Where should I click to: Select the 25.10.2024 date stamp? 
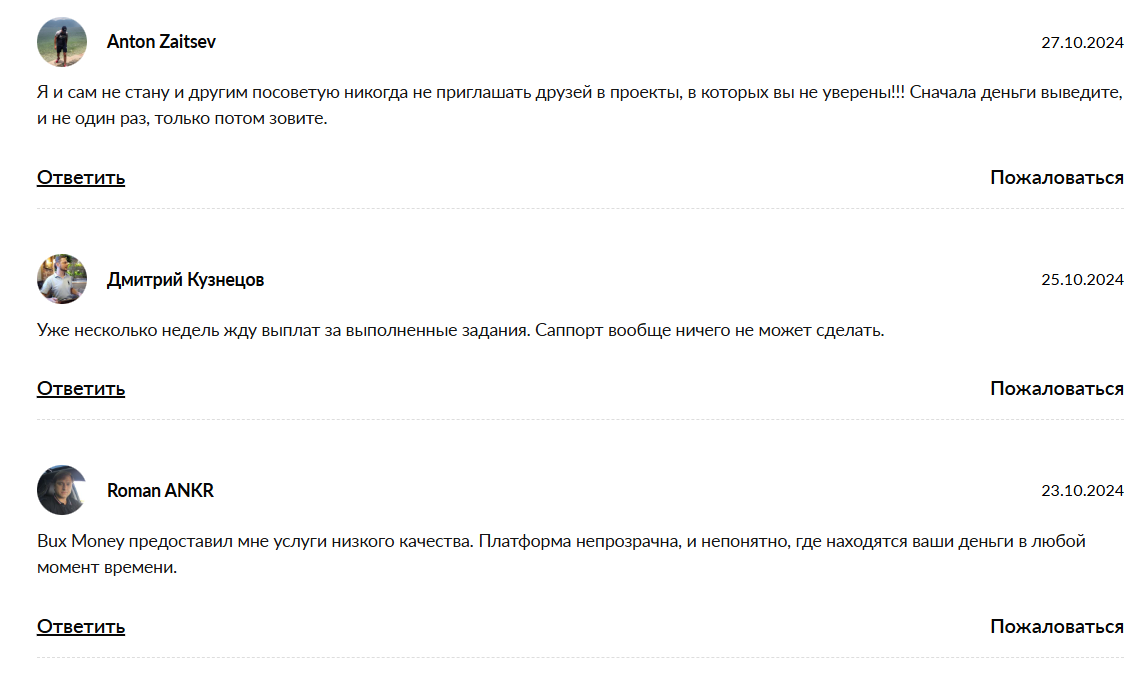tap(1082, 280)
